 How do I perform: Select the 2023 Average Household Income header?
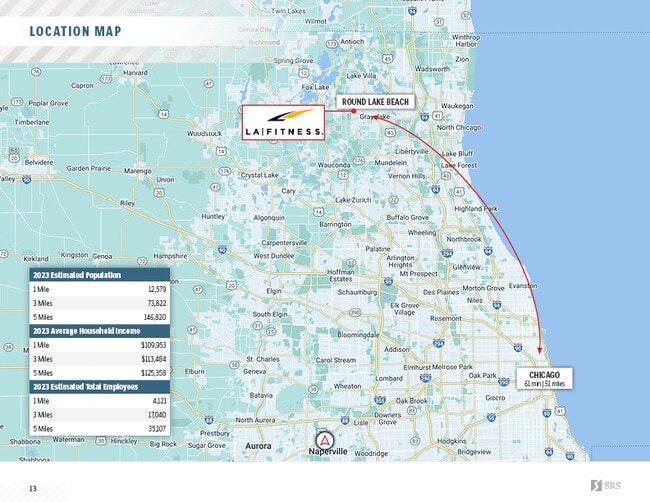[x=99, y=330]
